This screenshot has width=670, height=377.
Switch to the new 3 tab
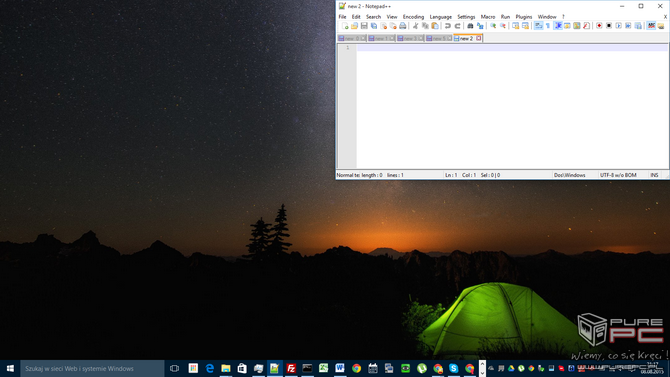[410, 38]
